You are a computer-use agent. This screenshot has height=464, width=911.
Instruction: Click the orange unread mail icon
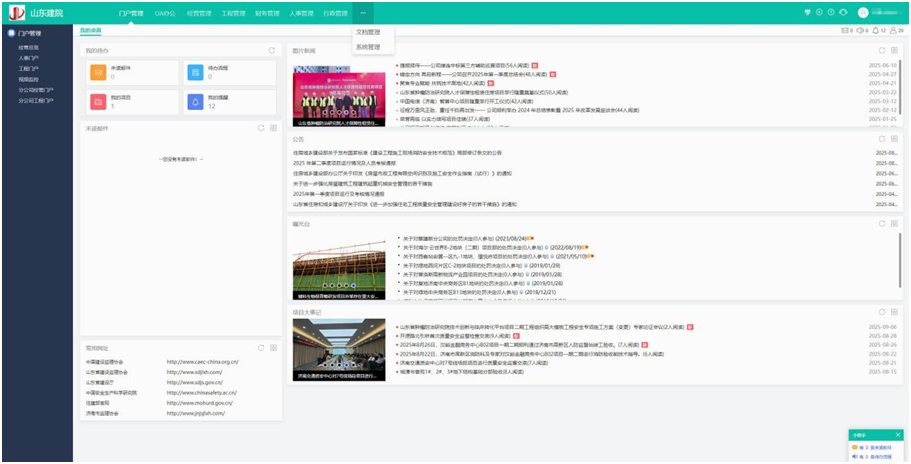pyautogui.click(x=97, y=72)
